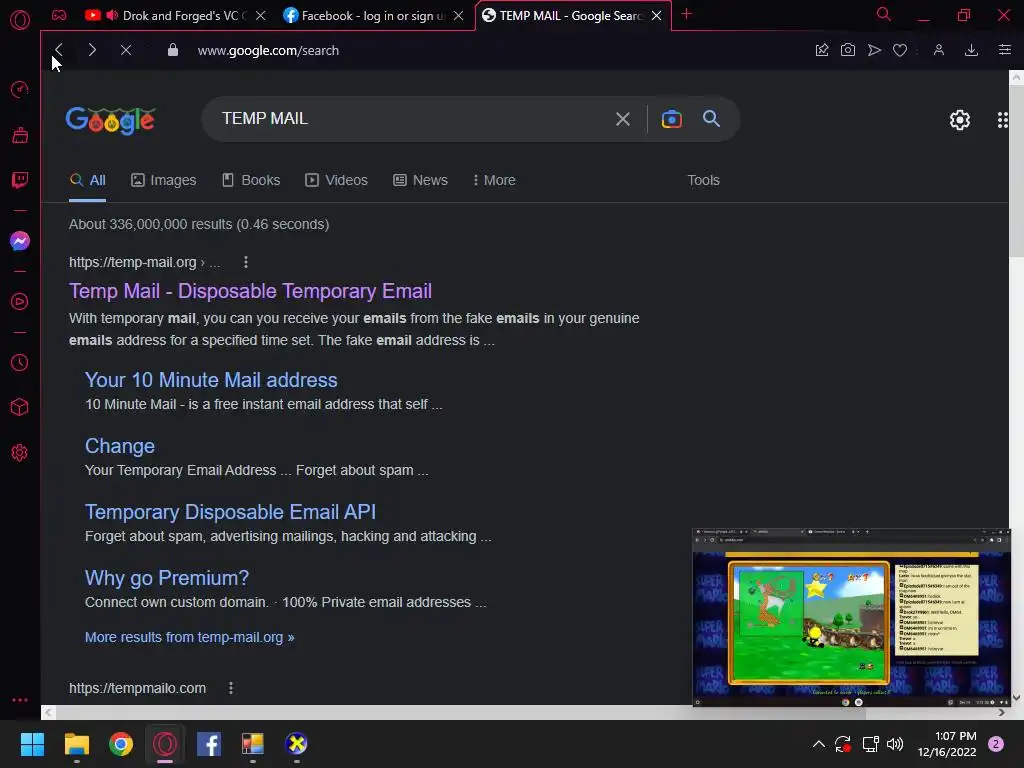Submit search with magnifier icon
Viewport: 1024px width, 768px height.
(x=711, y=118)
